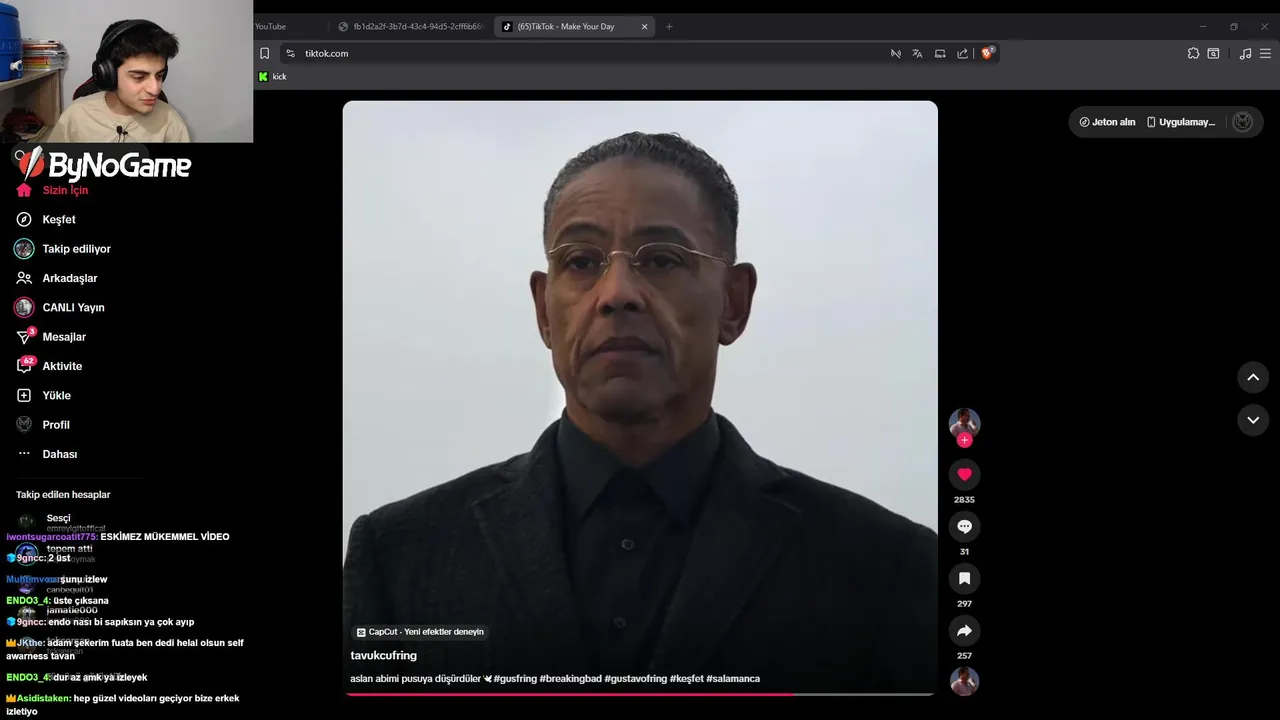Click the browser bookmark icon
Viewport: 1280px width, 720px height.
coord(265,53)
